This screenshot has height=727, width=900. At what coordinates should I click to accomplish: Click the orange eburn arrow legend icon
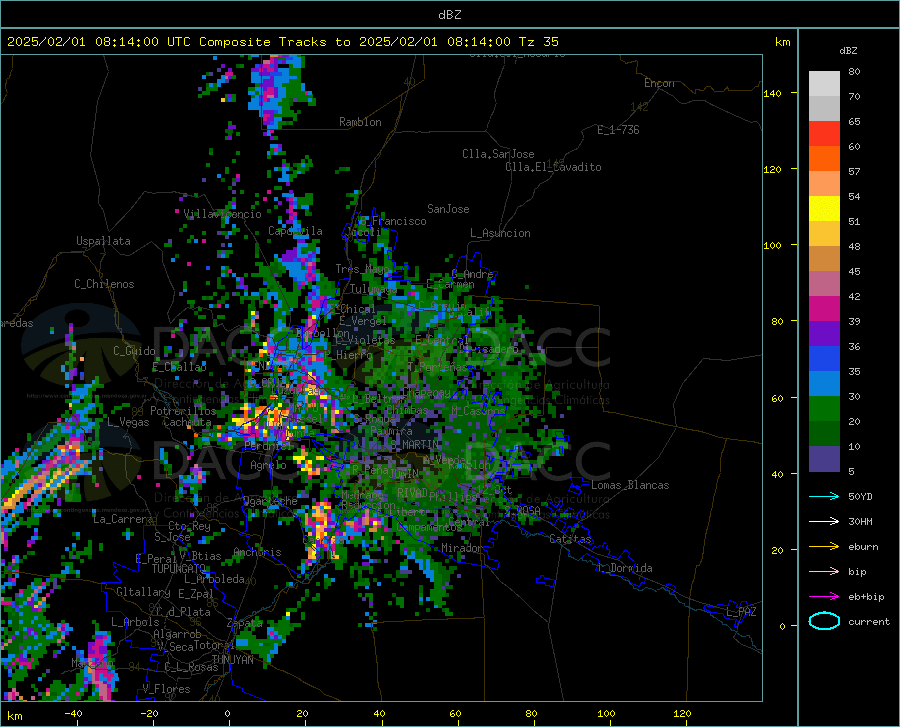tap(824, 546)
